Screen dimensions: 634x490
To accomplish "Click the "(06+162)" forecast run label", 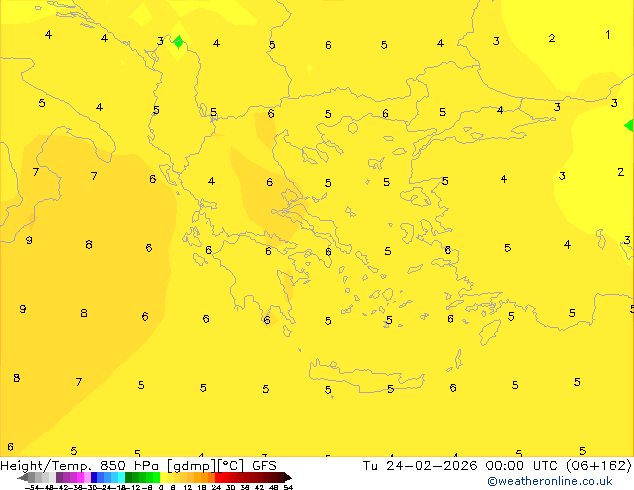I will 599,466.
